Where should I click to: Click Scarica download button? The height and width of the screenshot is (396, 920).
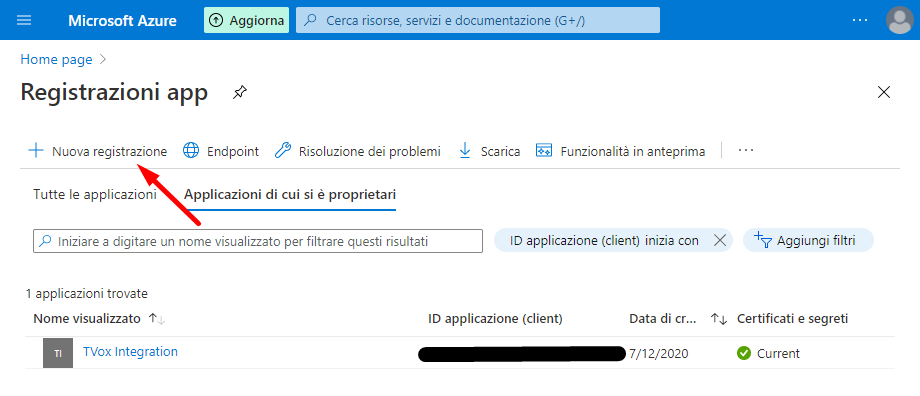[489, 151]
